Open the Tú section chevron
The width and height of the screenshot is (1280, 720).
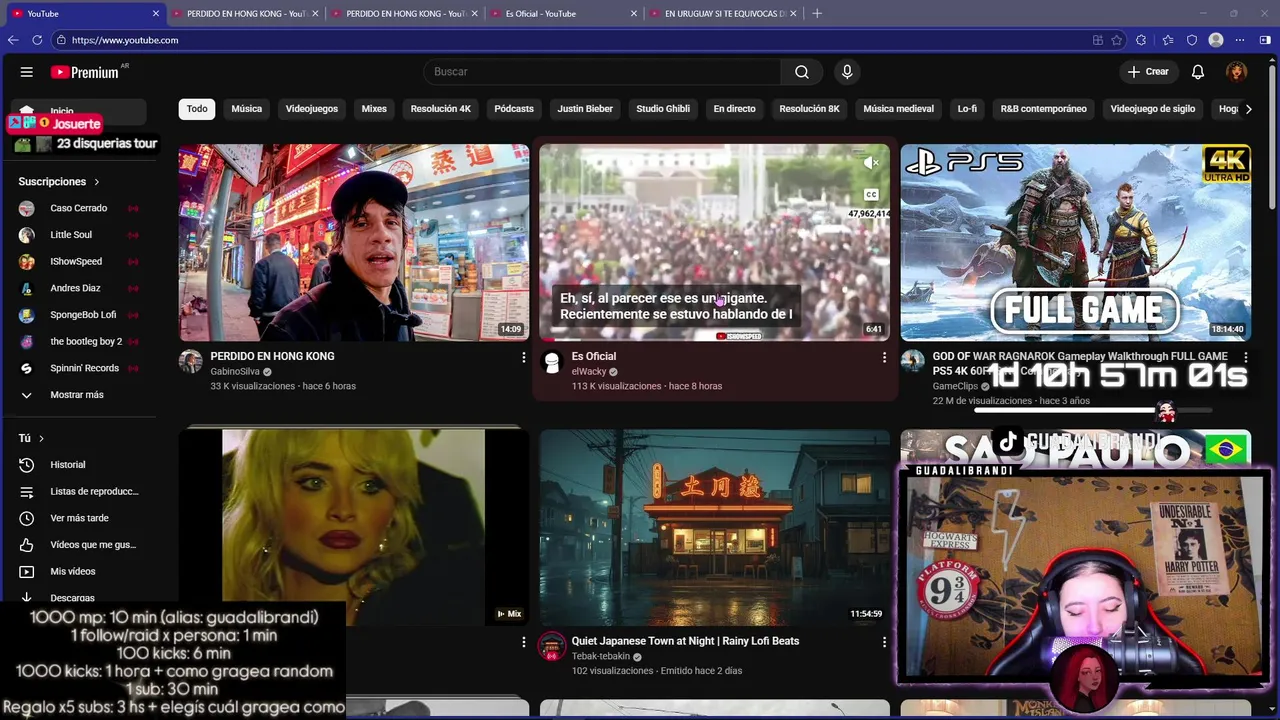41,438
